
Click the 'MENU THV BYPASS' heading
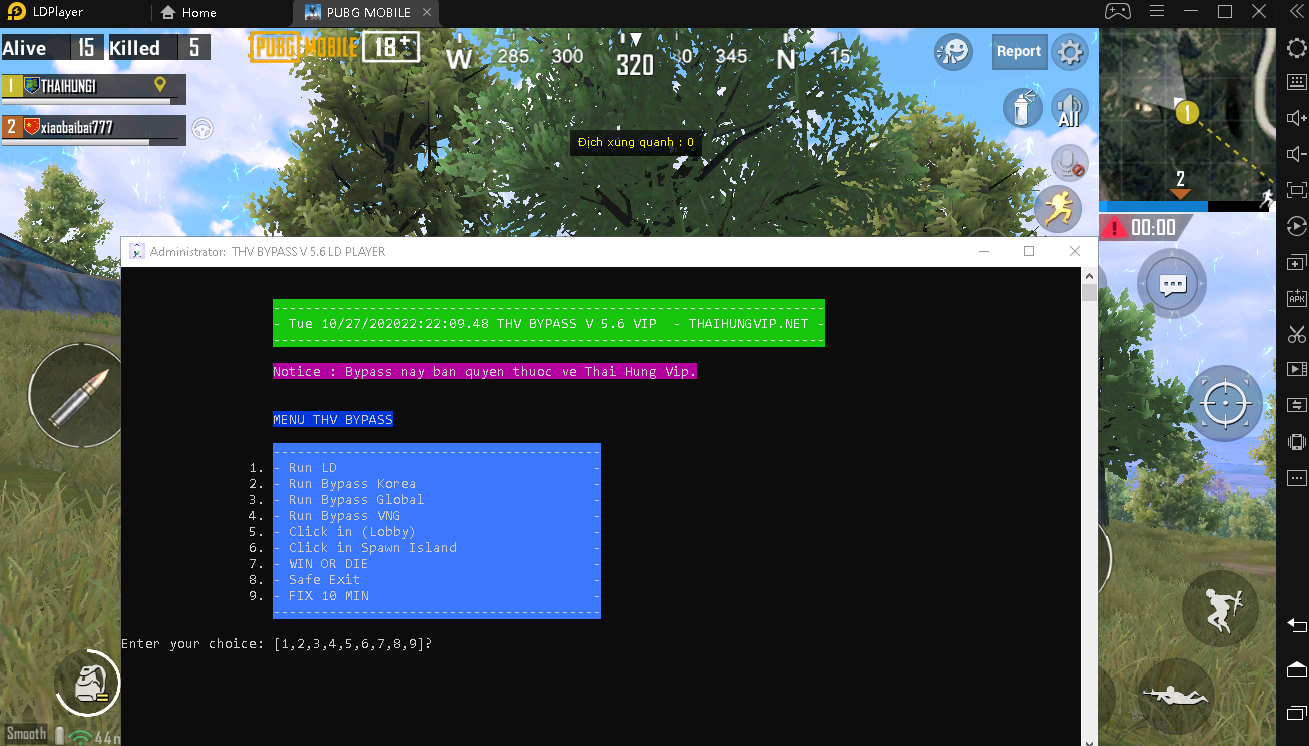pyautogui.click(x=333, y=420)
